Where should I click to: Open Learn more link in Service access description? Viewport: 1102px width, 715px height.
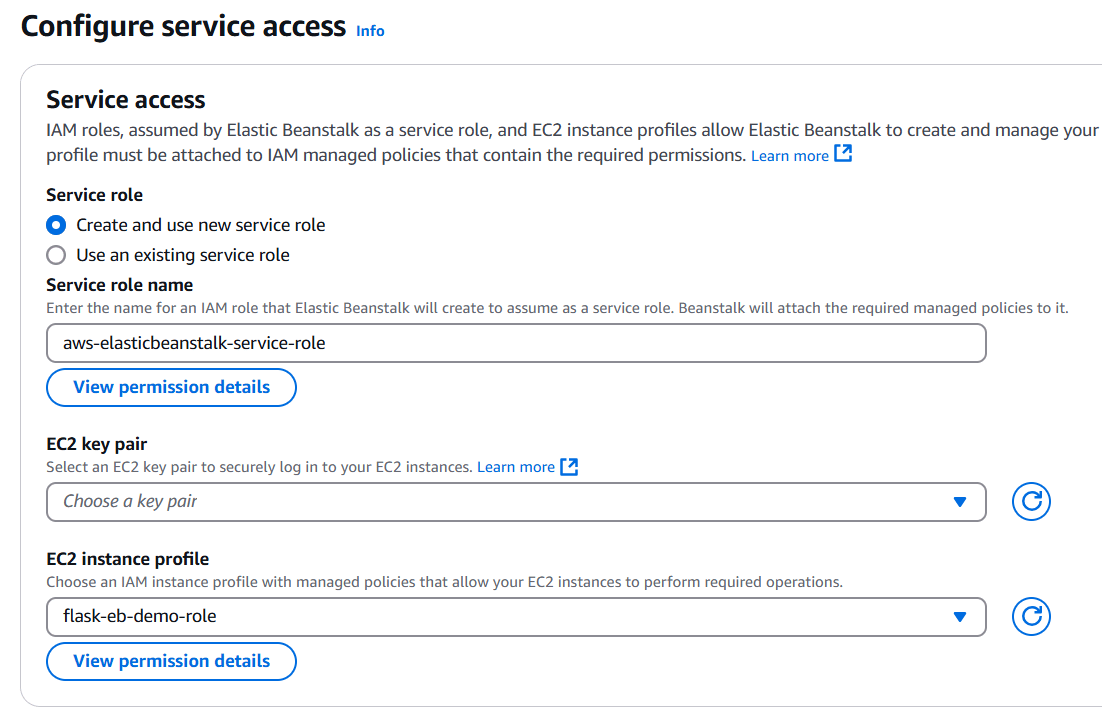[789, 156]
